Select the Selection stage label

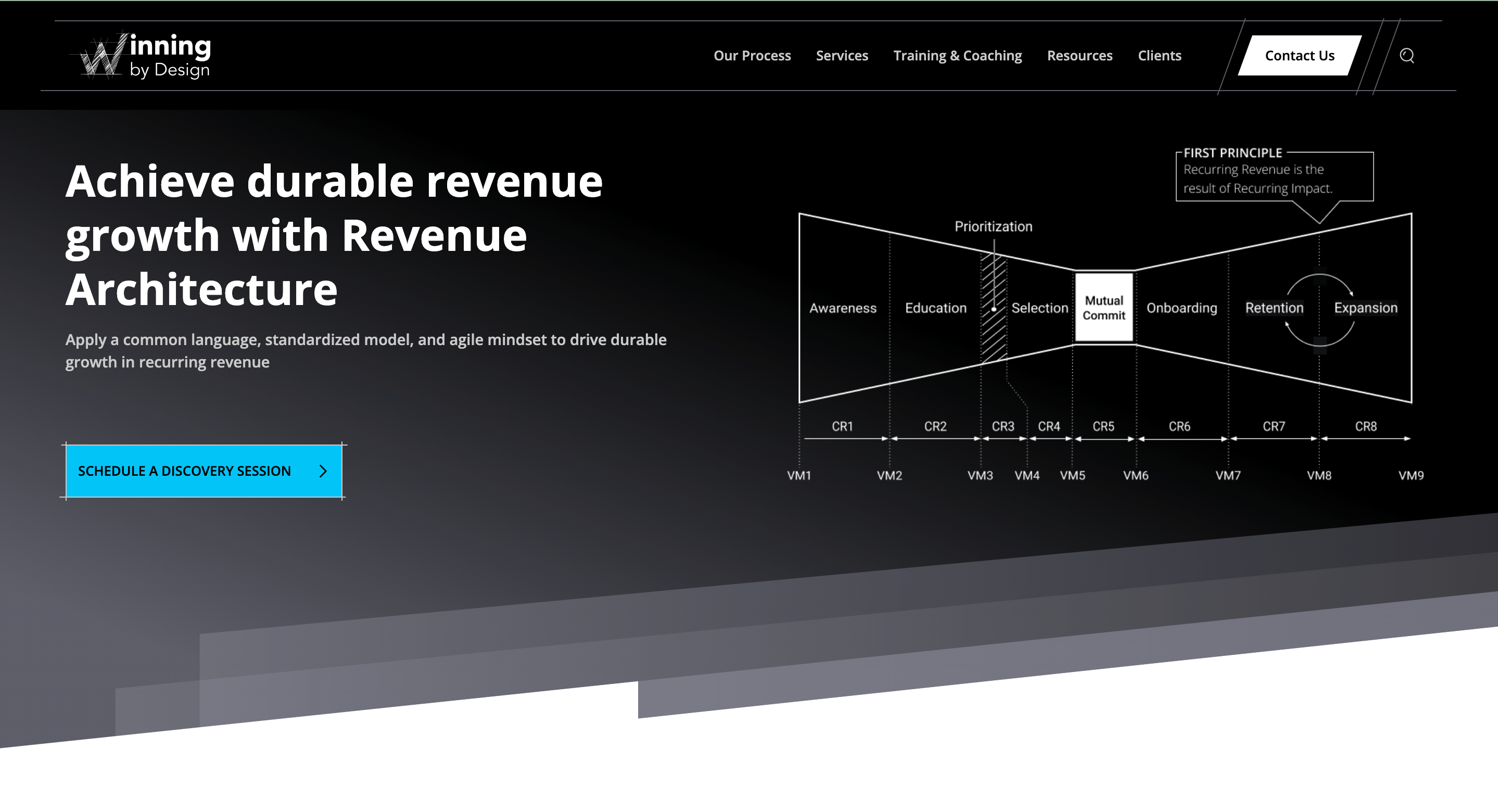click(x=1040, y=308)
